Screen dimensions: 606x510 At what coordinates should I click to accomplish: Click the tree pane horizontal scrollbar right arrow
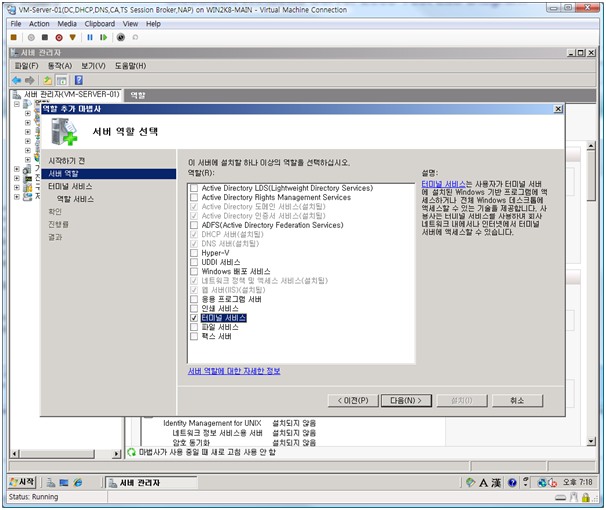tap(116, 454)
